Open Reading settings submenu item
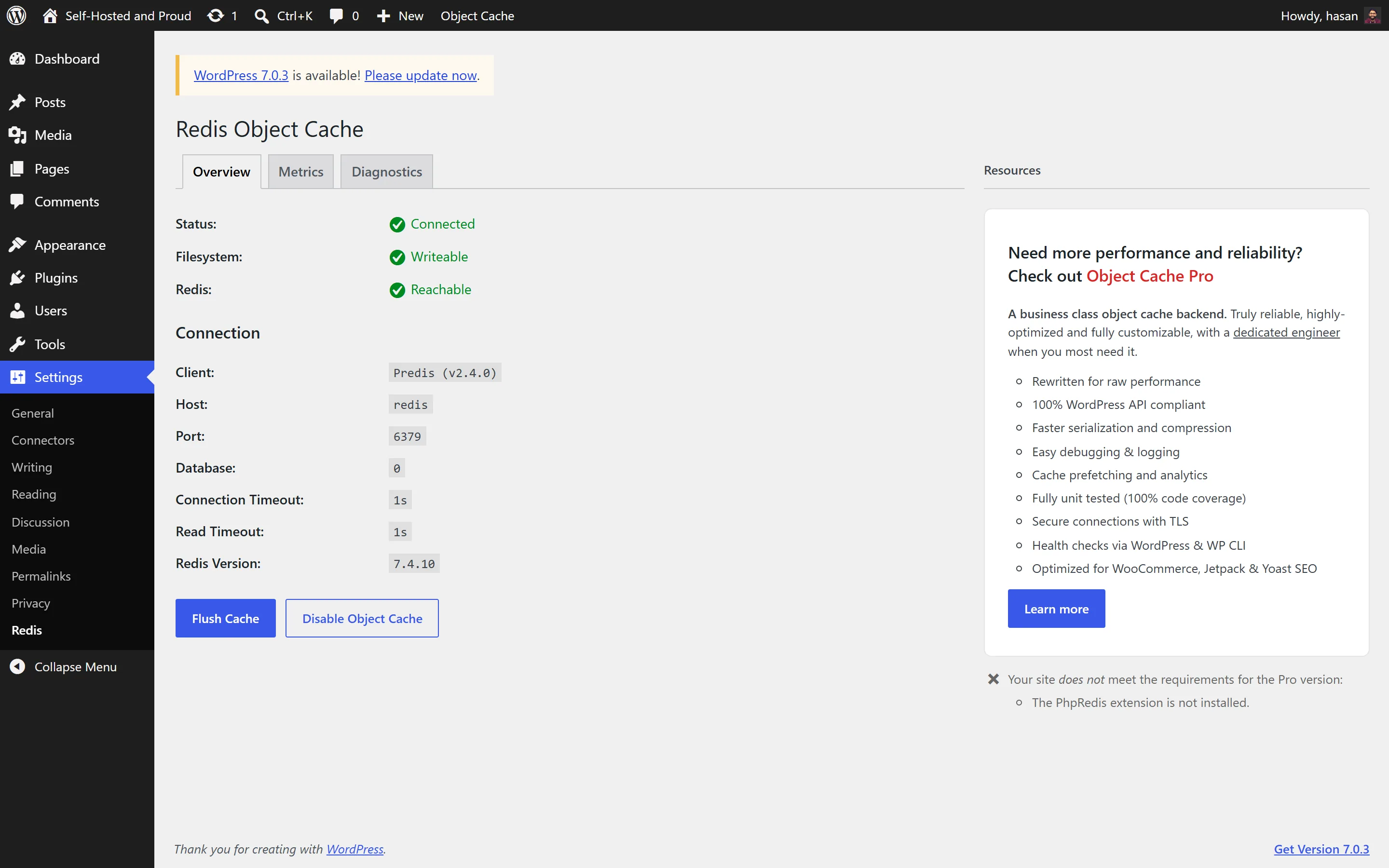Viewport: 1389px width, 868px height. (34, 494)
